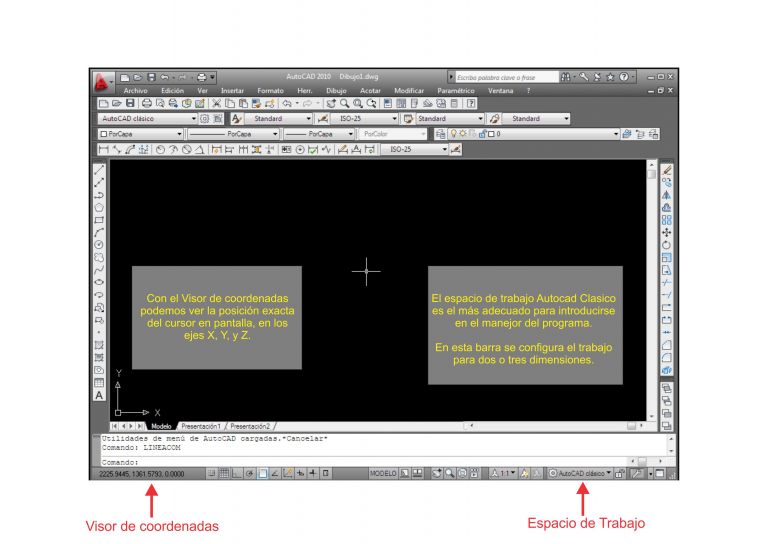Toggle Object Snap Tracking in status bar
770x544 pixels.
(275, 473)
